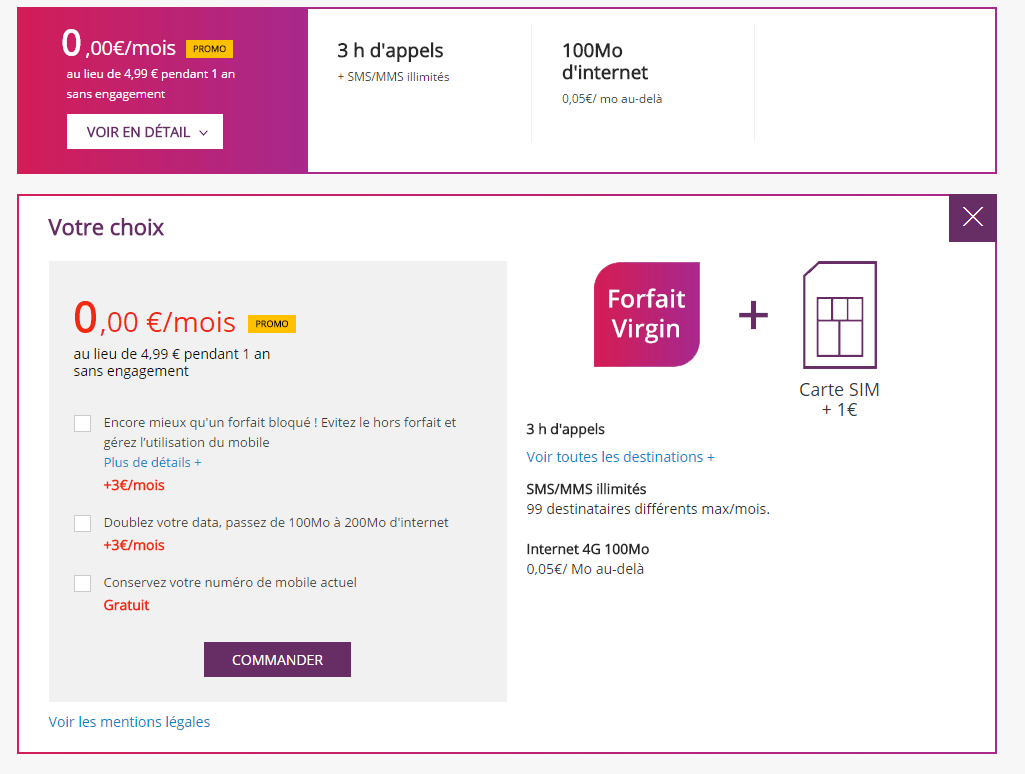Click the plus sign between plan and SIM

pos(753,315)
